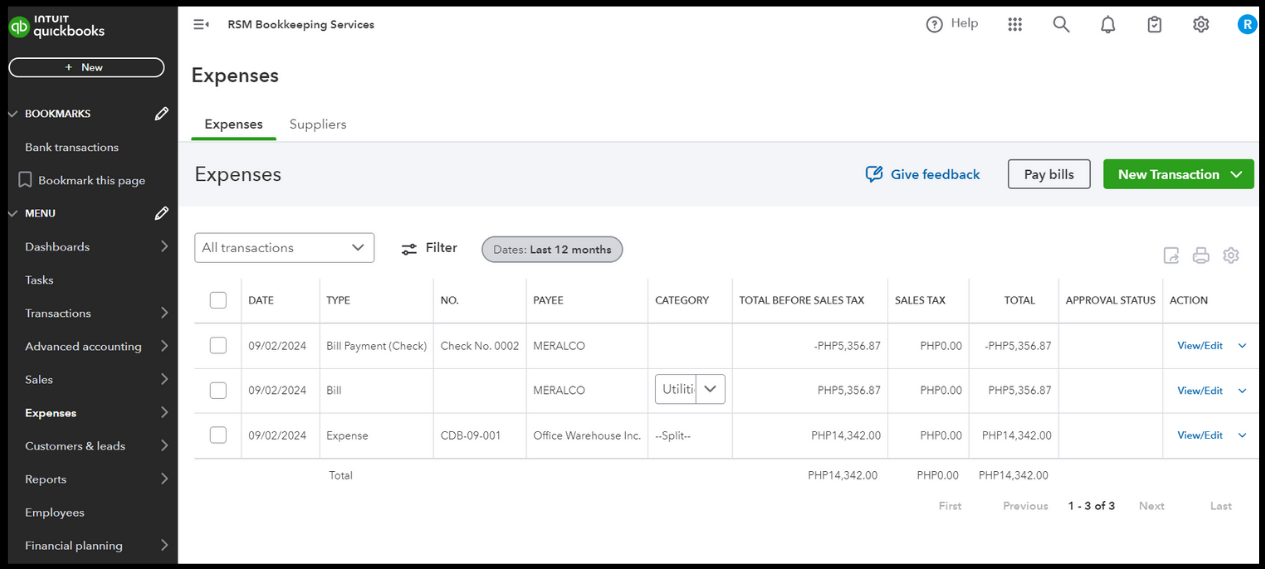
Task: Sort by the PAYEE column header
Action: point(548,300)
